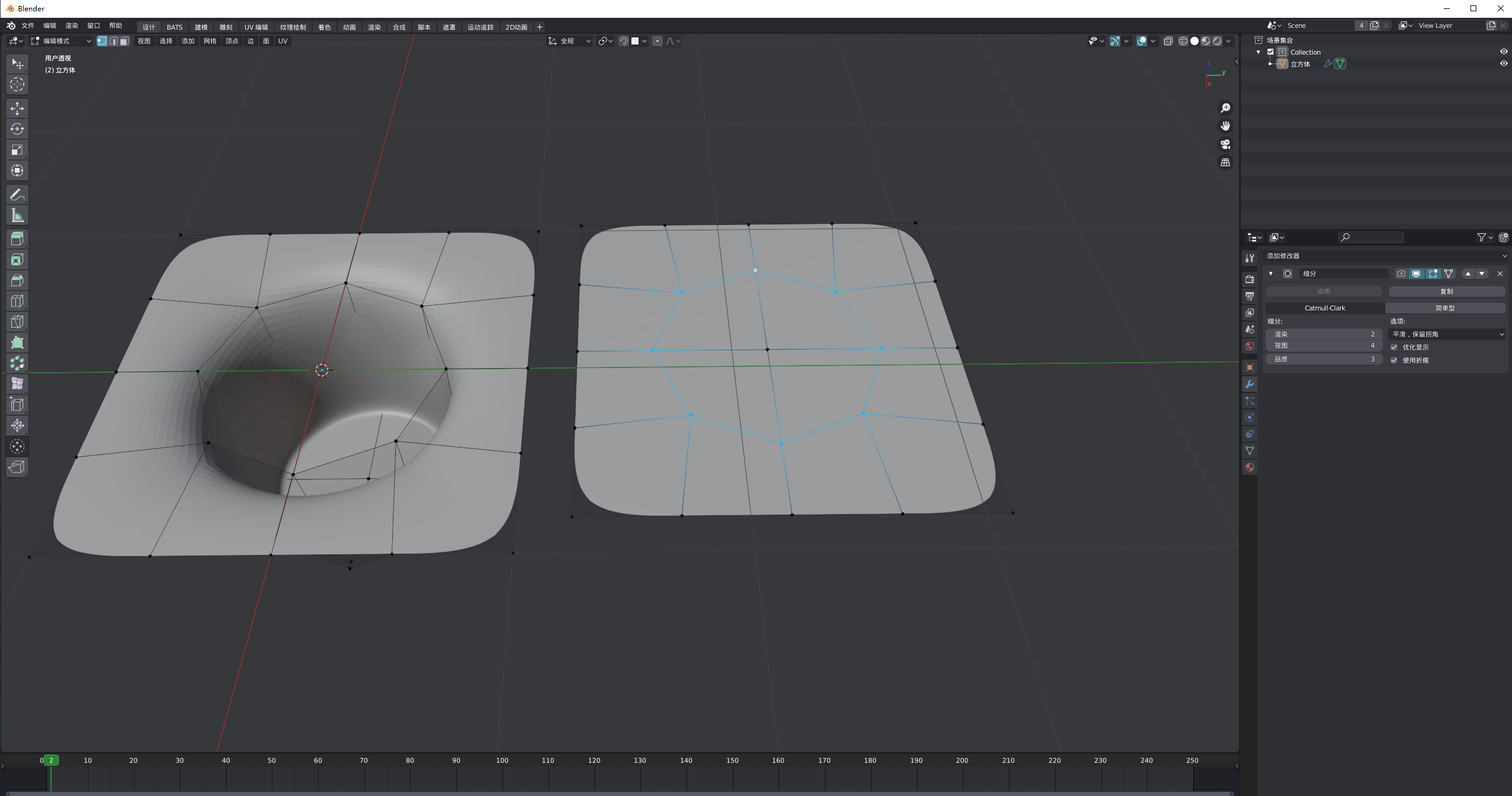This screenshot has width=1512, height=796.
Task: Open the 平滑，保留拐角 options dropdown
Action: 1447,334
